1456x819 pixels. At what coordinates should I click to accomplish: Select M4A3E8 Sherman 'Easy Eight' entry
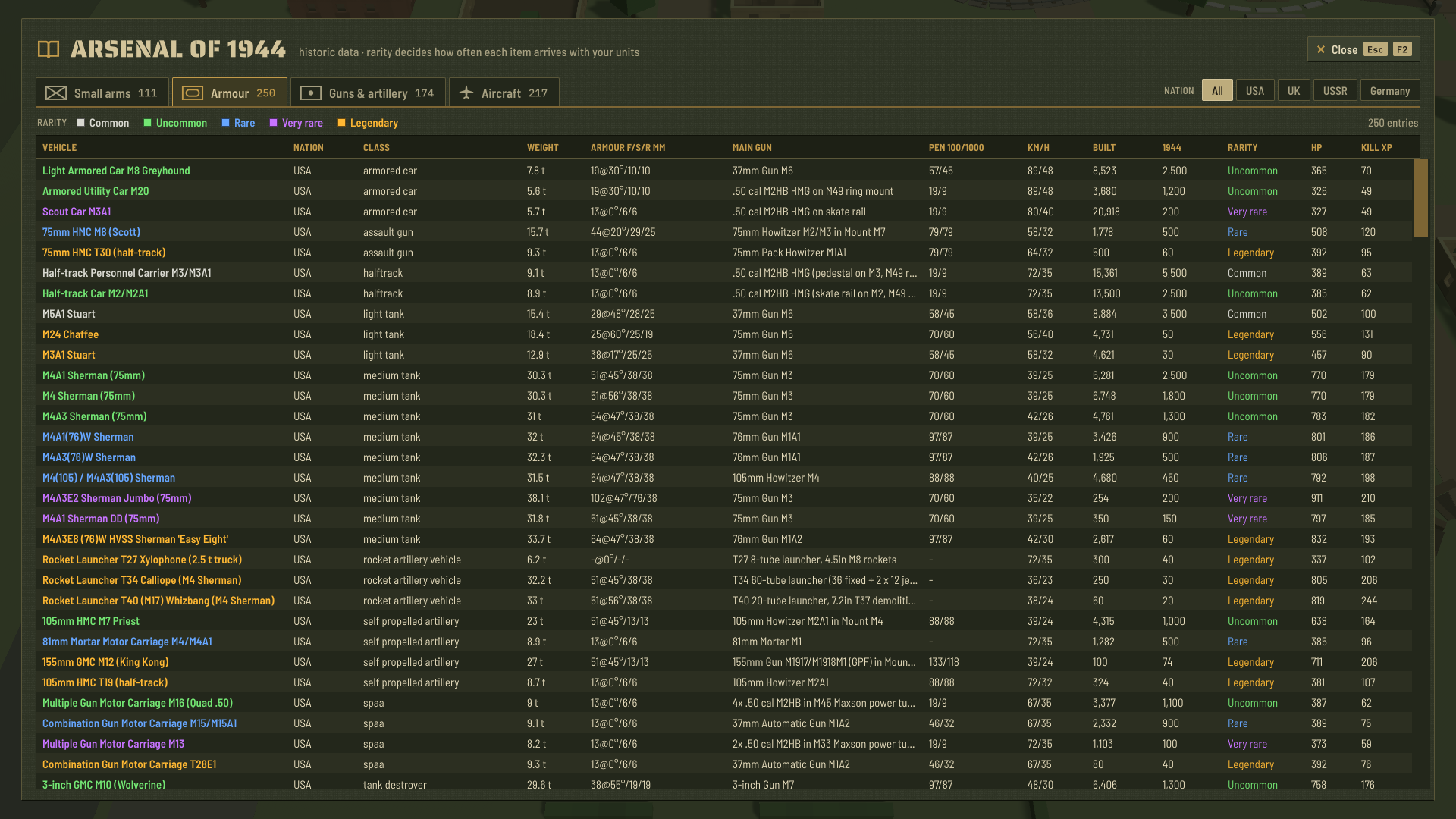724,539
